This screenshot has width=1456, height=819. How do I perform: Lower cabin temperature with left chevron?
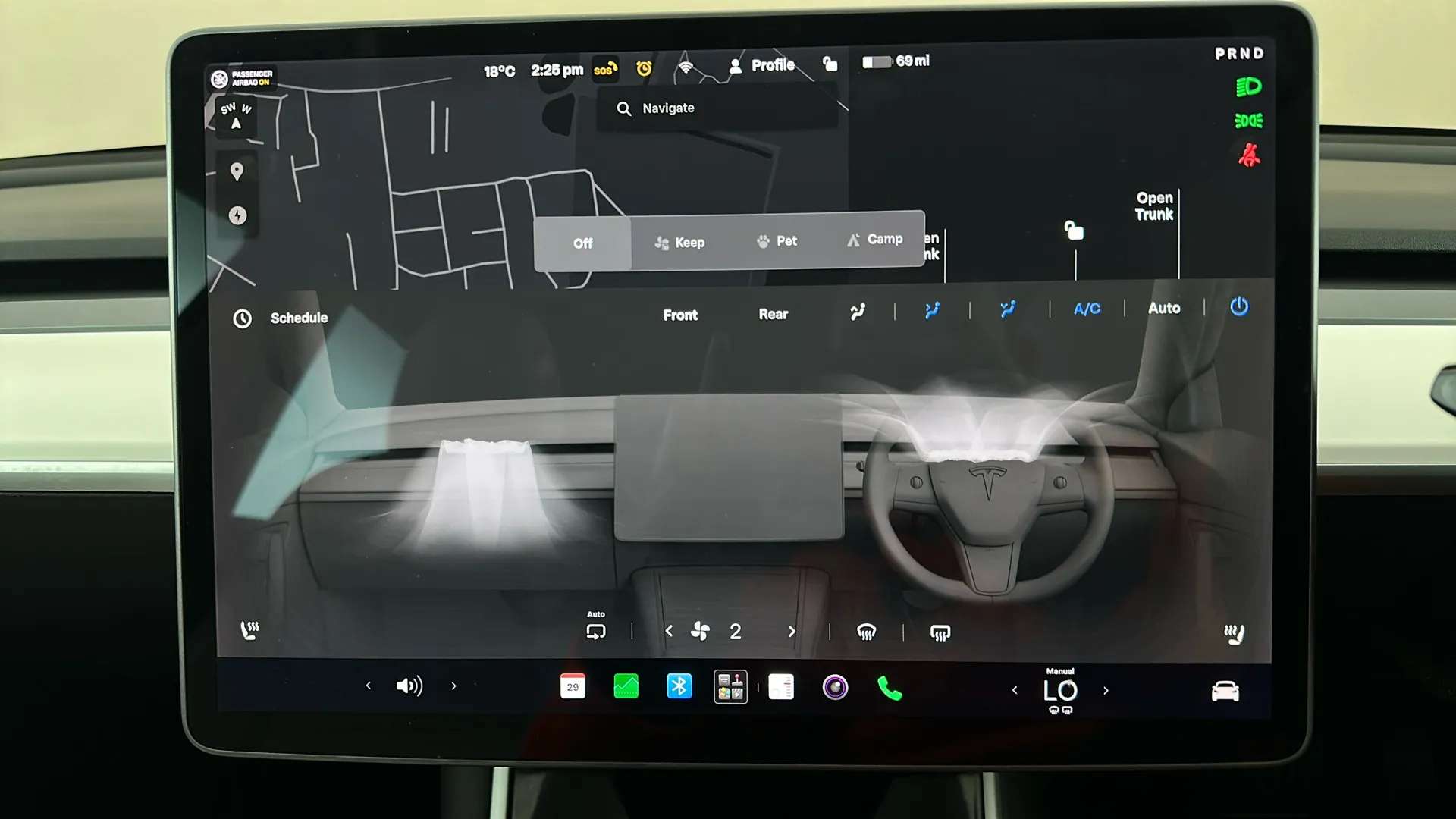click(x=1015, y=690)
